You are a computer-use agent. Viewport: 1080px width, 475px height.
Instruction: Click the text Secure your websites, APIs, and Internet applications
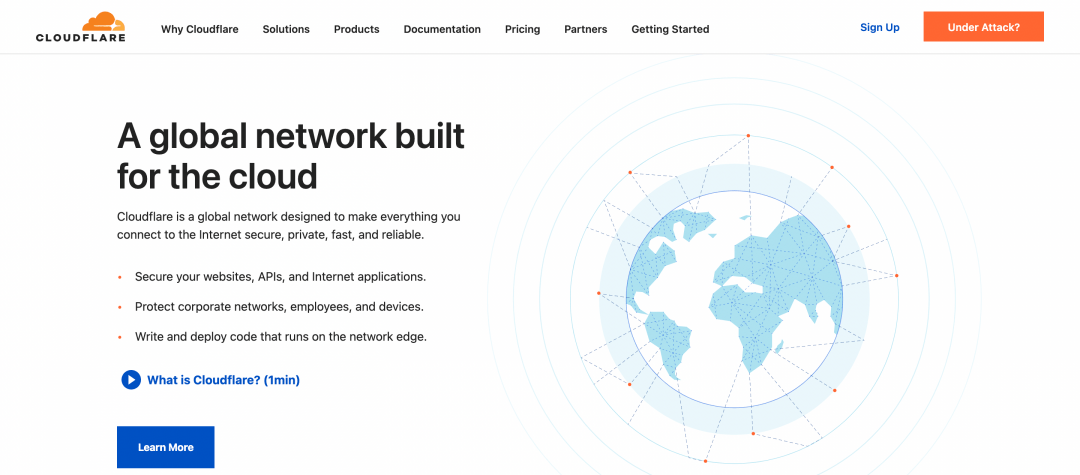[280, 277]
